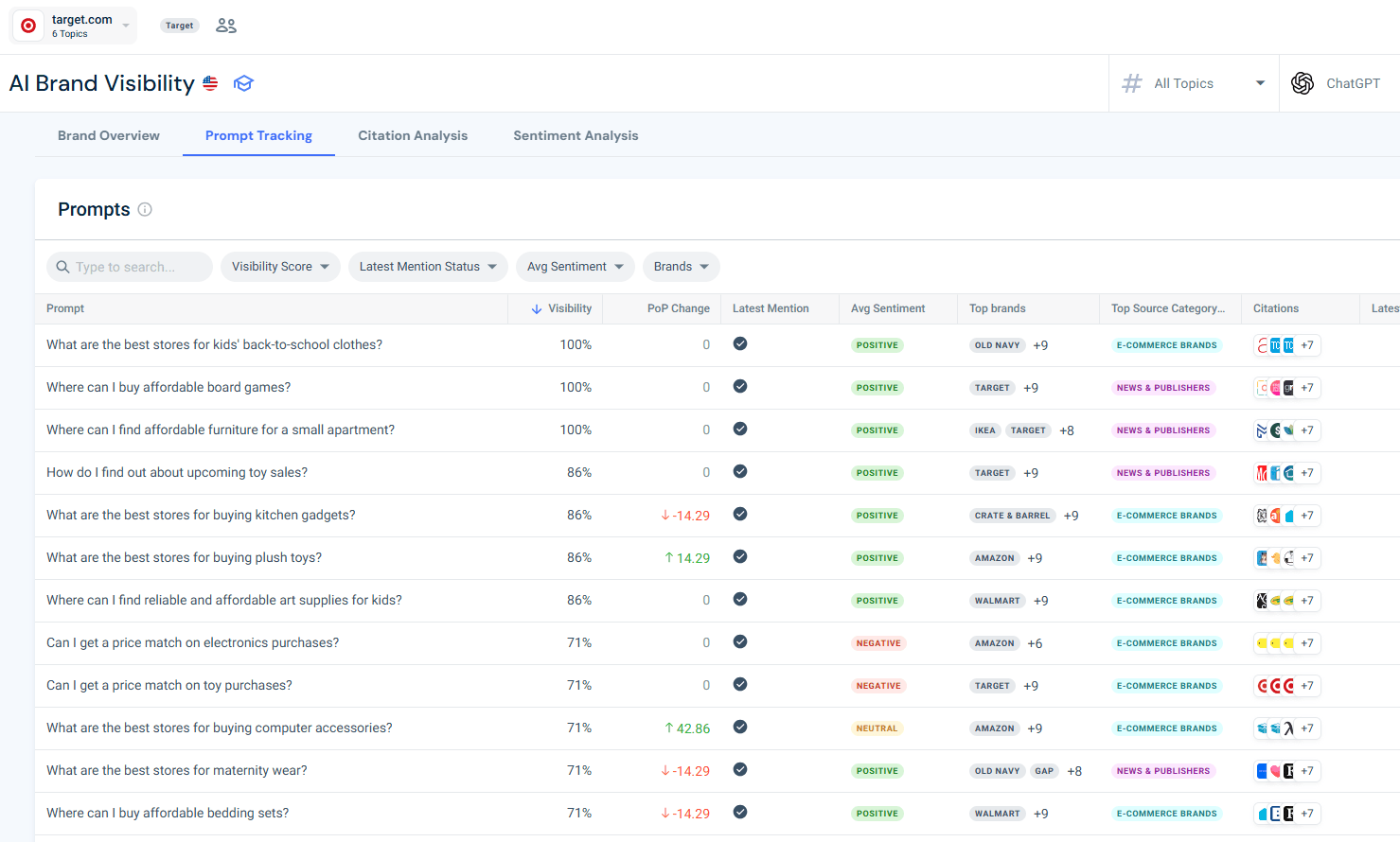Open prompt about furniture for small apartment
This screenshot has width=1400, height=842.
pyautogui.click(x=221, y=430)
